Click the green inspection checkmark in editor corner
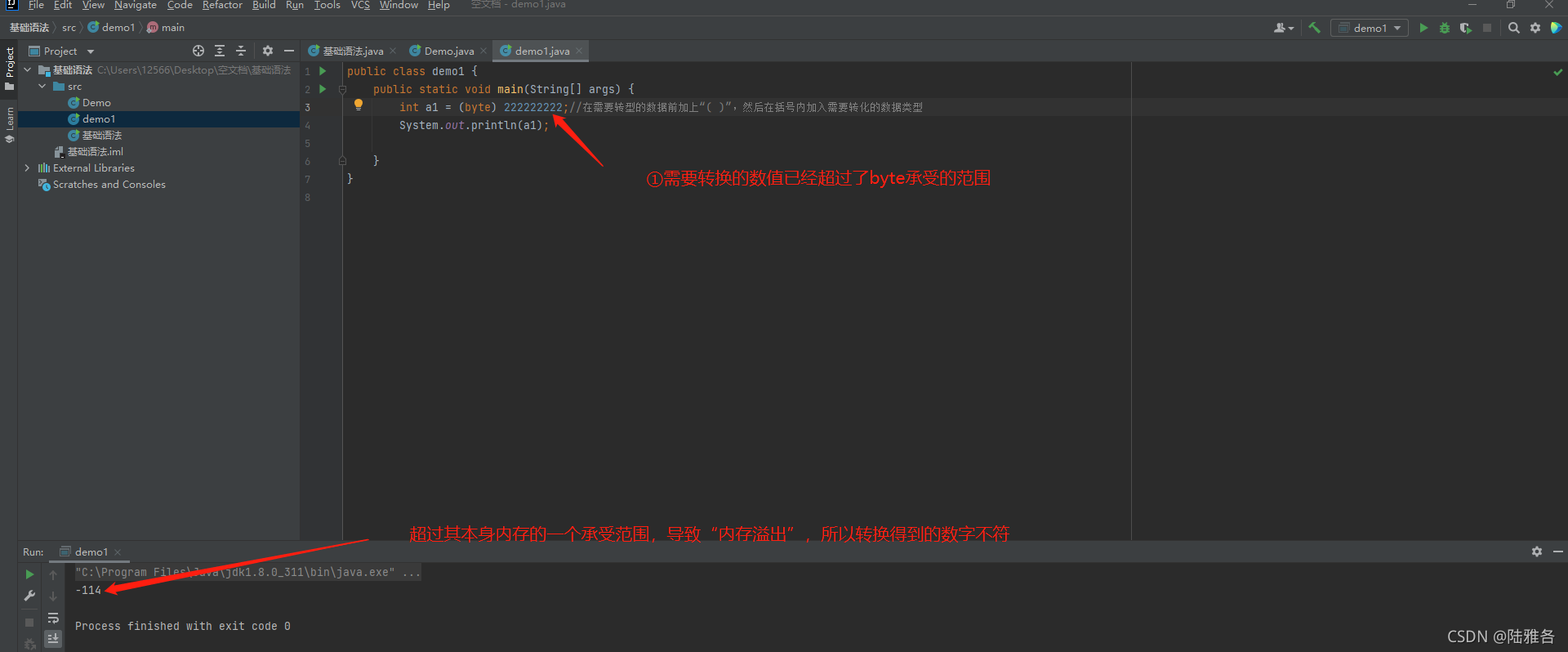Screen dimensions: 1568x652 pyautogui.click(x=1557, y=72)
